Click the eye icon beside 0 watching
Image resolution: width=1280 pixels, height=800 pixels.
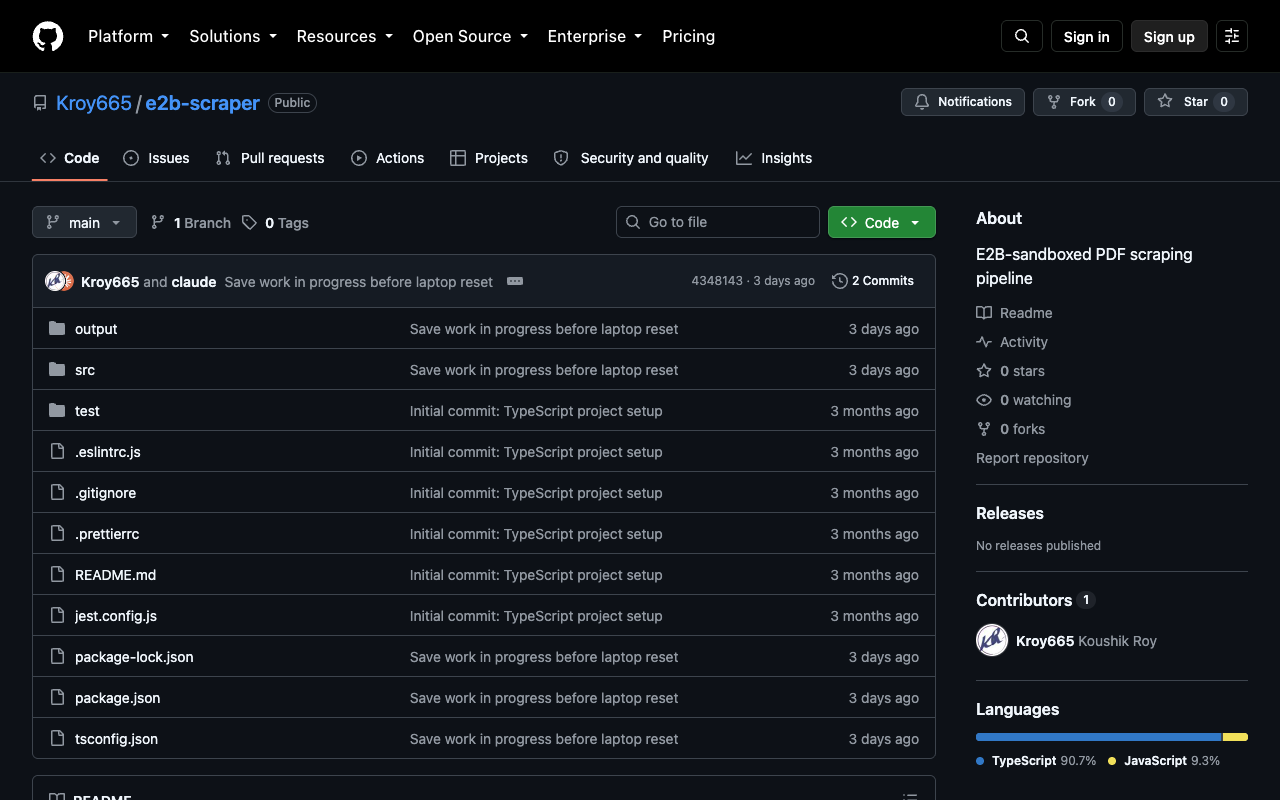[984, 400]
